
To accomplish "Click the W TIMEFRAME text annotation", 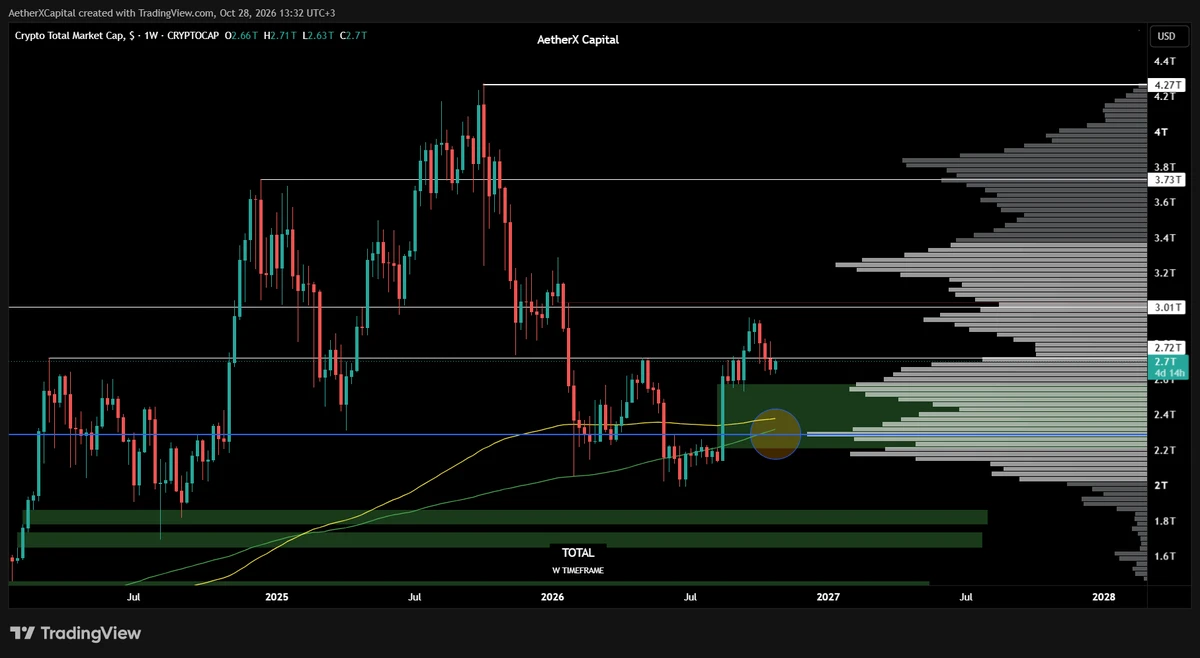I will [x=578, y=570].
